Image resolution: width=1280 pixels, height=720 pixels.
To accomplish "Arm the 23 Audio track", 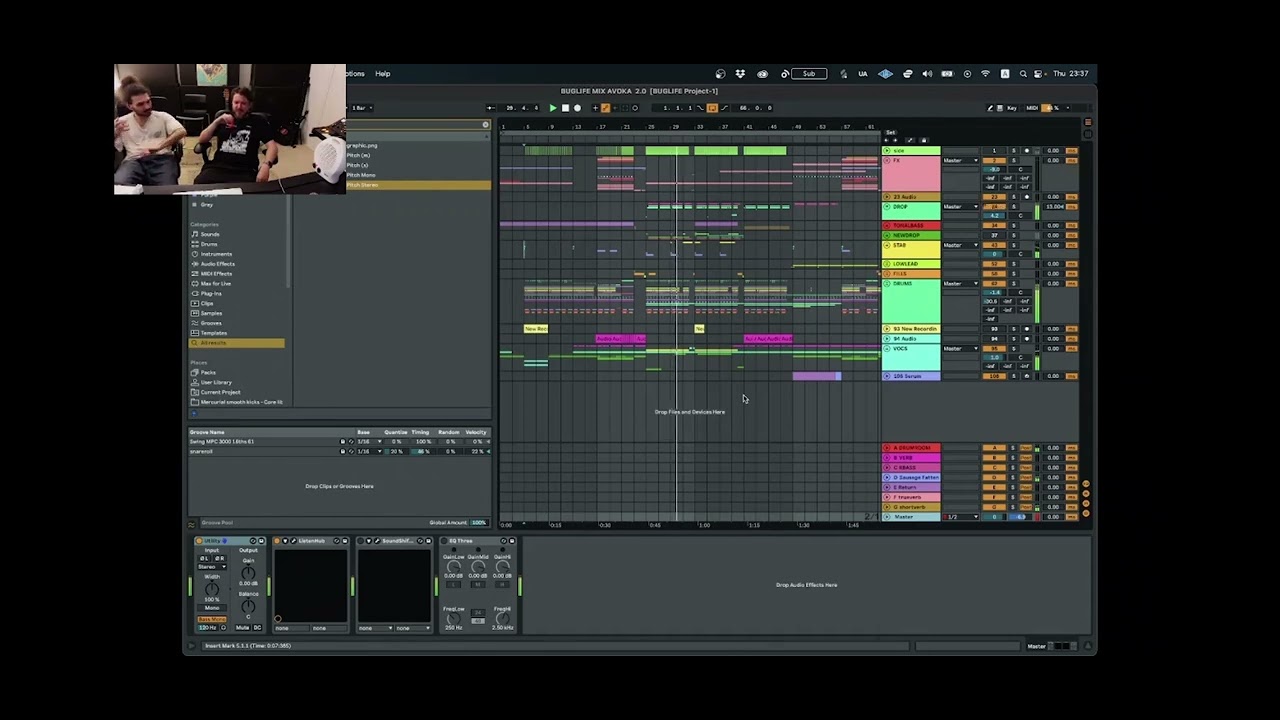I will tap(1026, 197).
